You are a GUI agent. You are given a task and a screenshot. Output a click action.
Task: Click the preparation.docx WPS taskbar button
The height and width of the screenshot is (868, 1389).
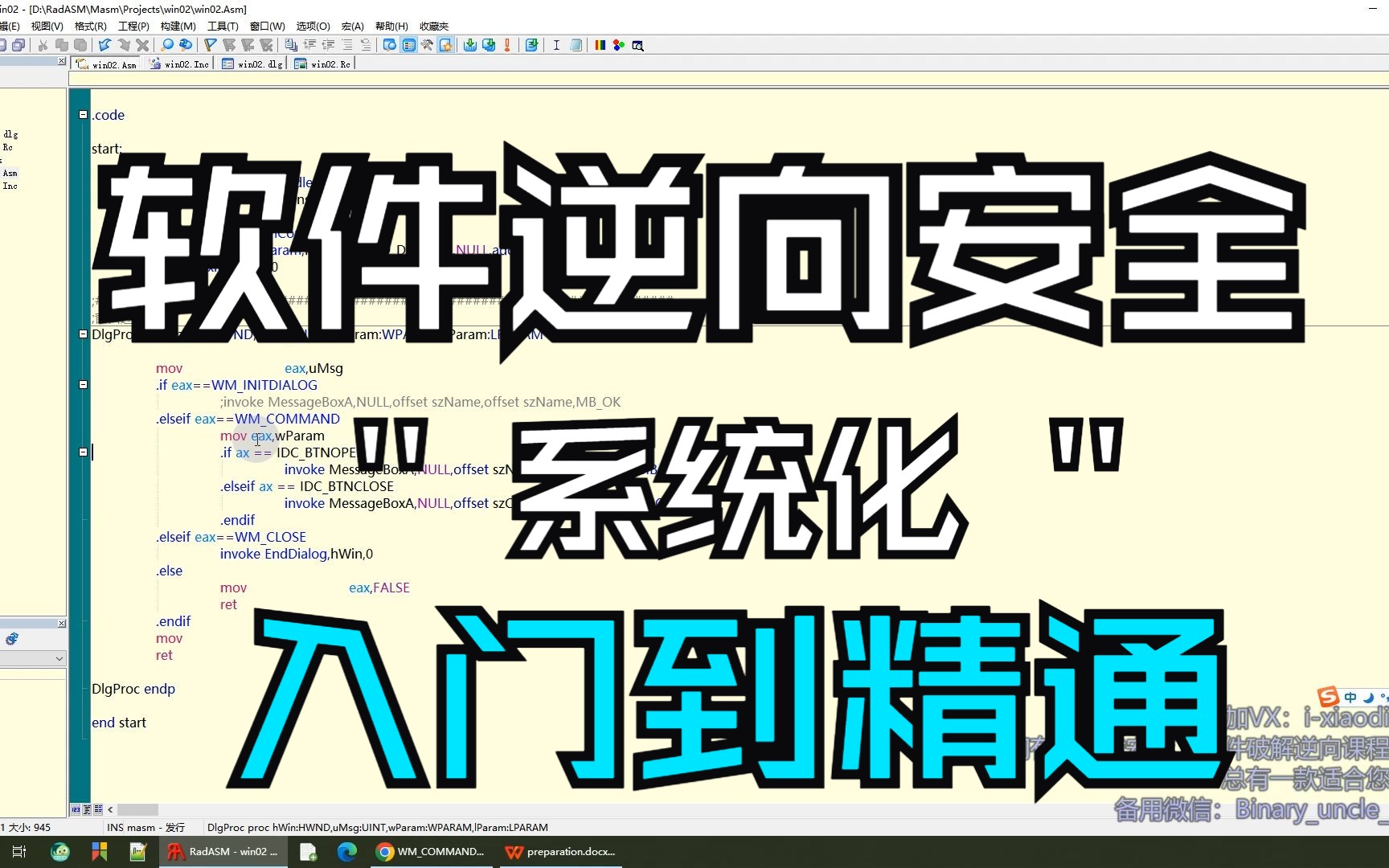tap(559, 851)
